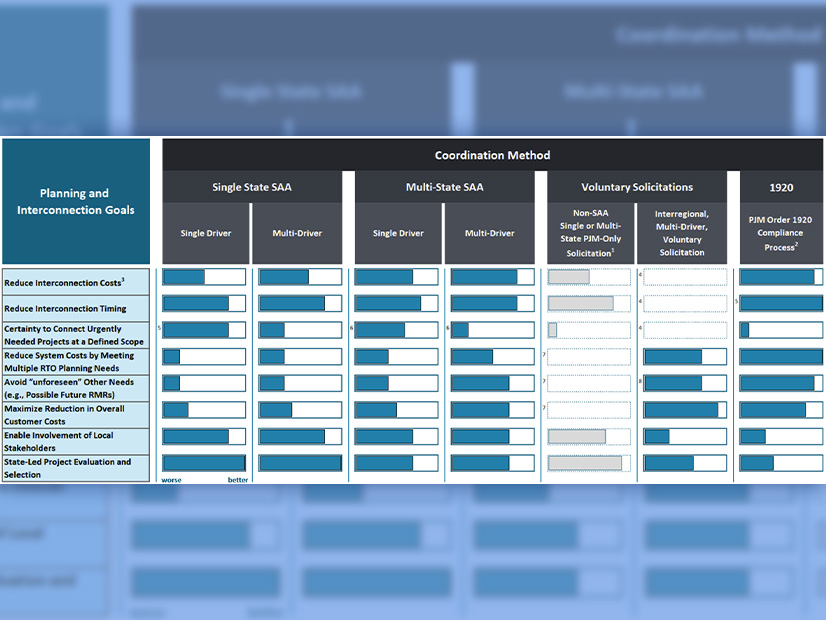The width and height of the screenshot is (826, 620).
Task: Select the Interregional, Multi-Driver, Voluntary Solicitation subheader
Action: pos(685,233)
